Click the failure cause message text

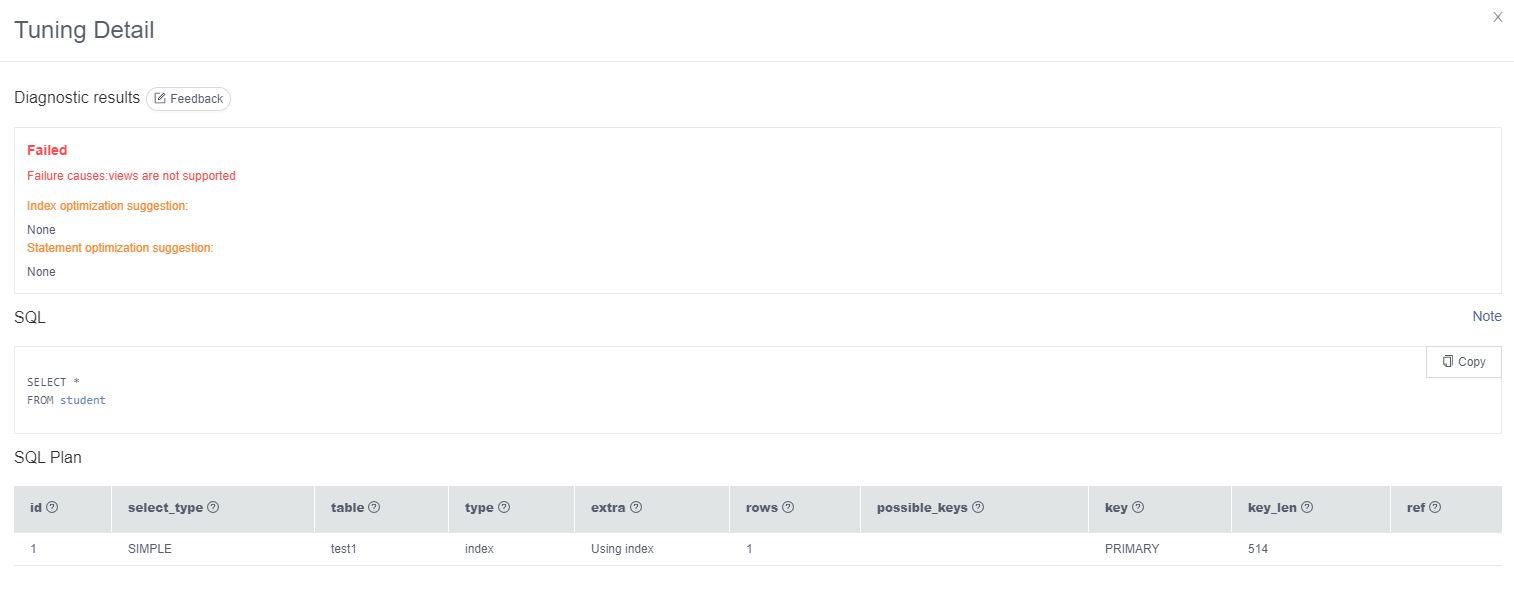click(x=131, y=176)
